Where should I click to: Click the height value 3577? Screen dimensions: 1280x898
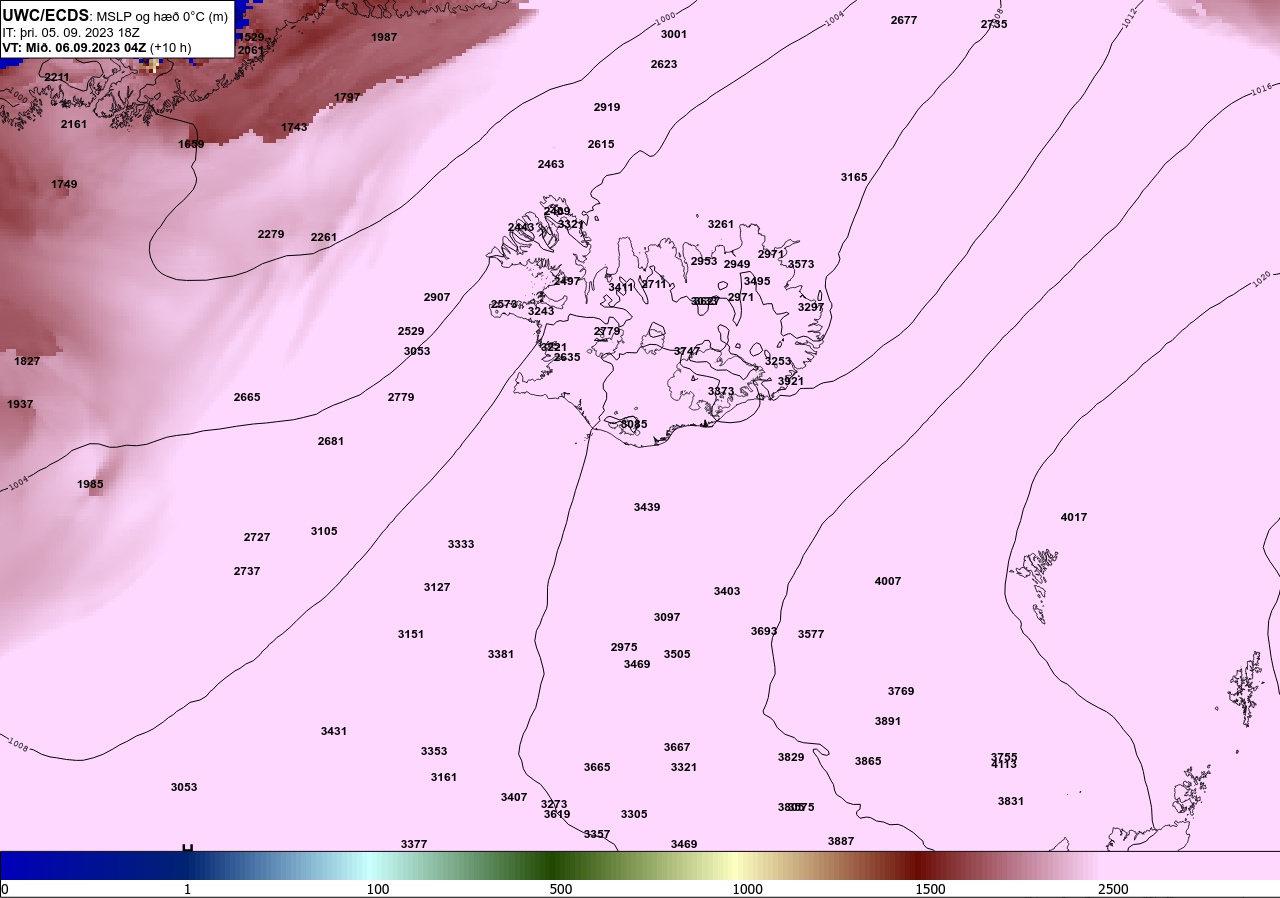(811, 634)
